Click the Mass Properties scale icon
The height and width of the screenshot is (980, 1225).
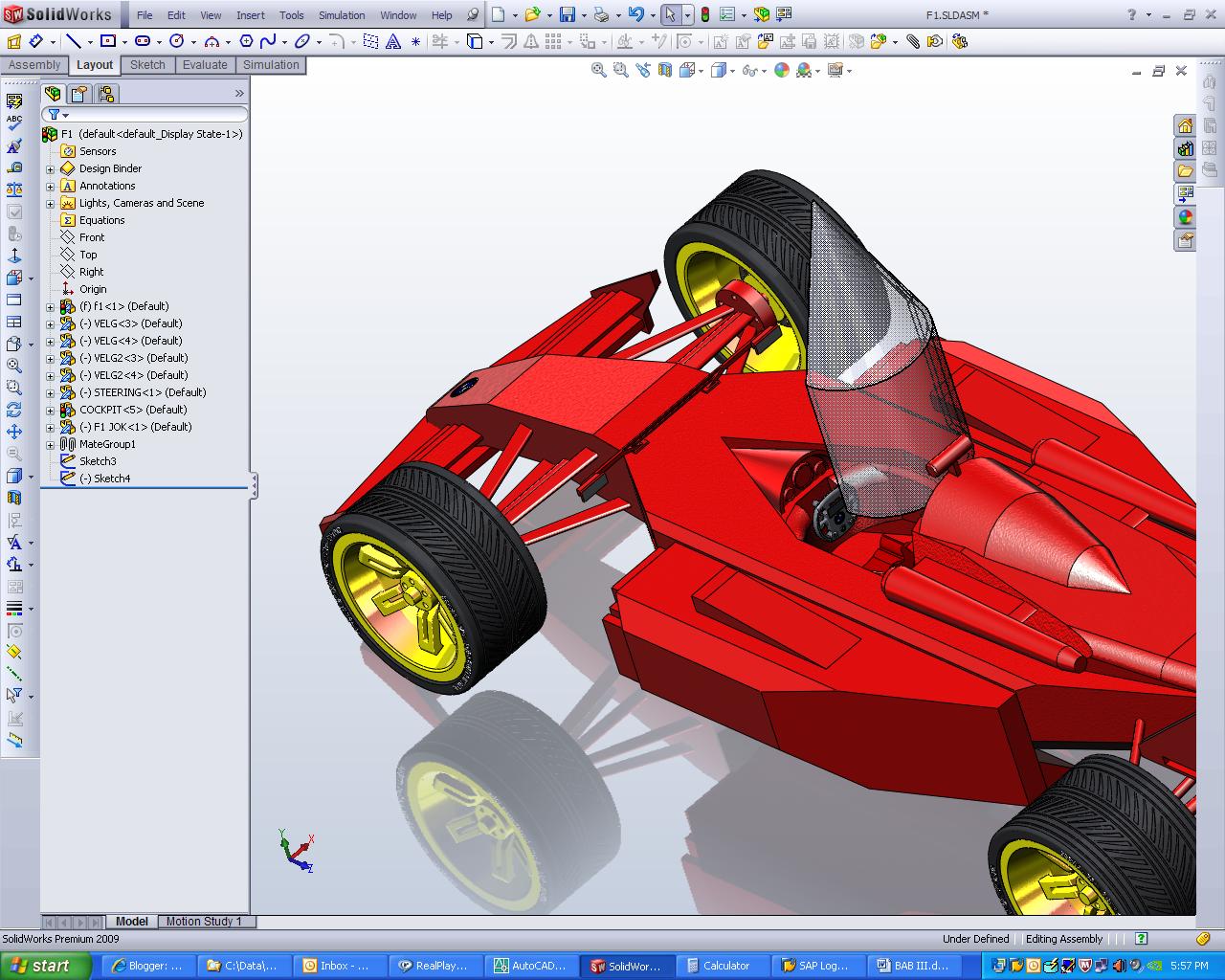(x=14, y=189)
